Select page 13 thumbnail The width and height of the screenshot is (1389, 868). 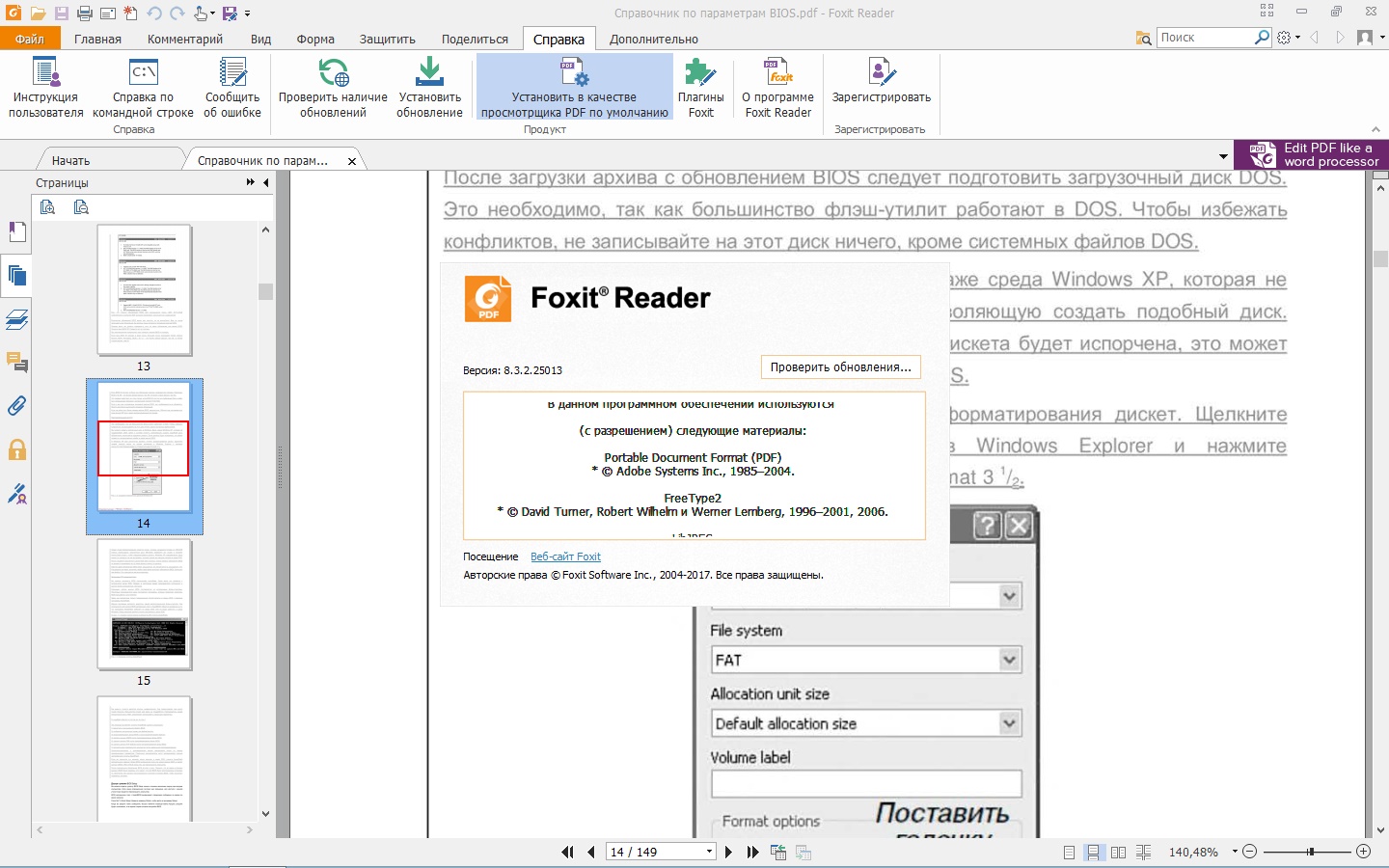point(144,290)
